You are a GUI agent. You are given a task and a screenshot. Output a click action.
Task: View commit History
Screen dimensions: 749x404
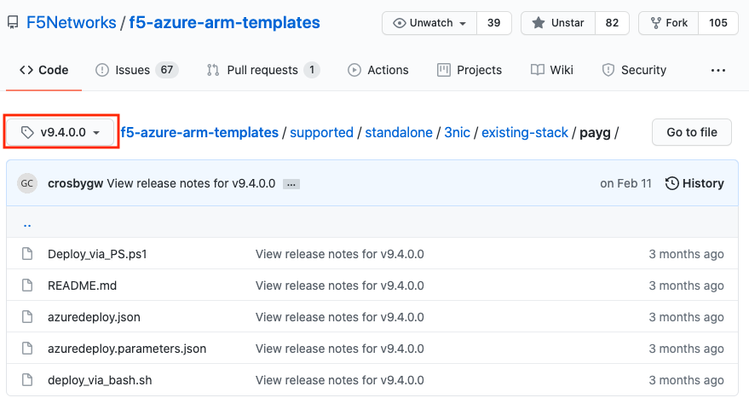pos(694,183)
